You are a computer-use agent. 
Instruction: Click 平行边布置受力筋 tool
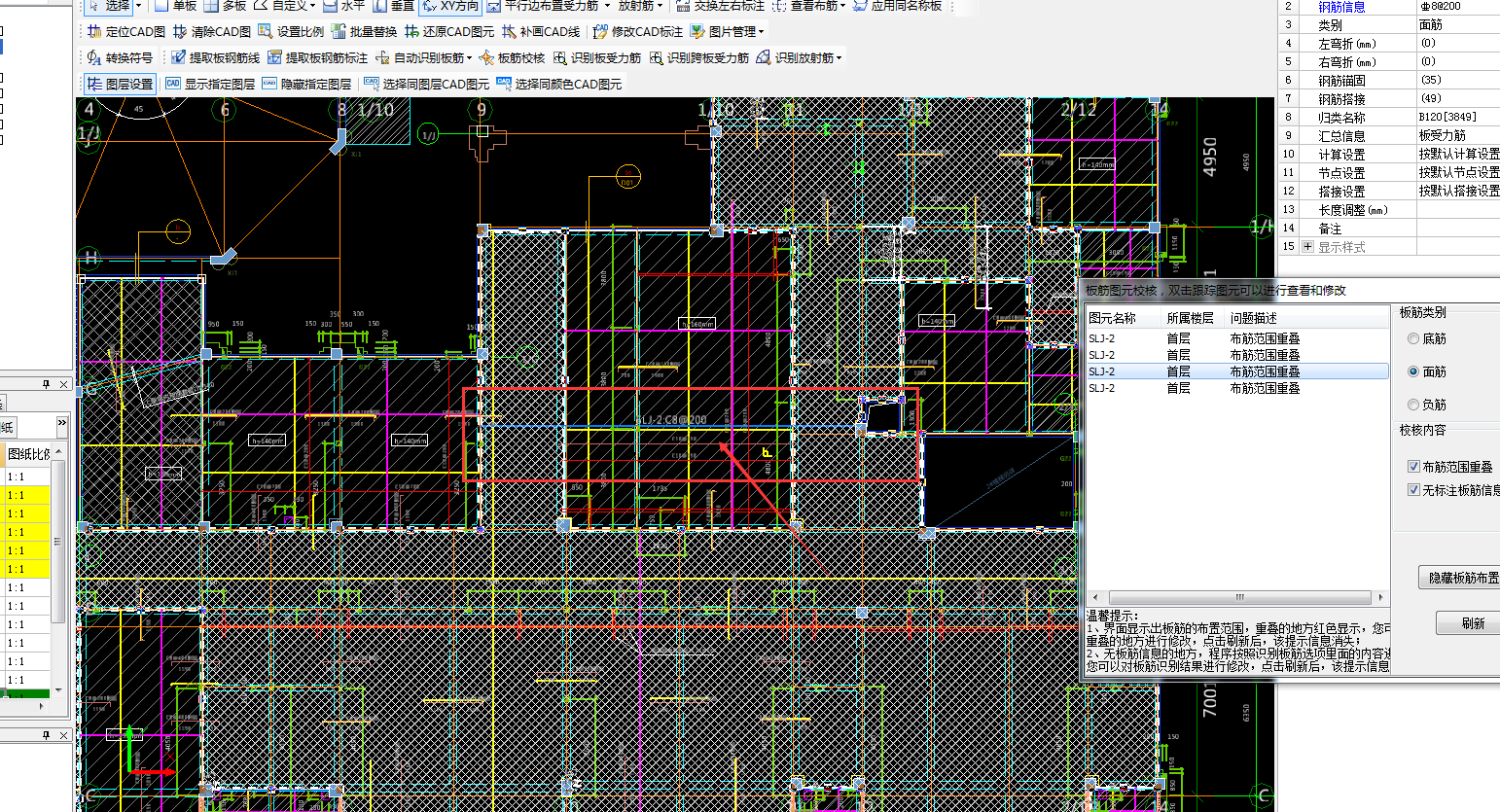click(x=541, y=6)
